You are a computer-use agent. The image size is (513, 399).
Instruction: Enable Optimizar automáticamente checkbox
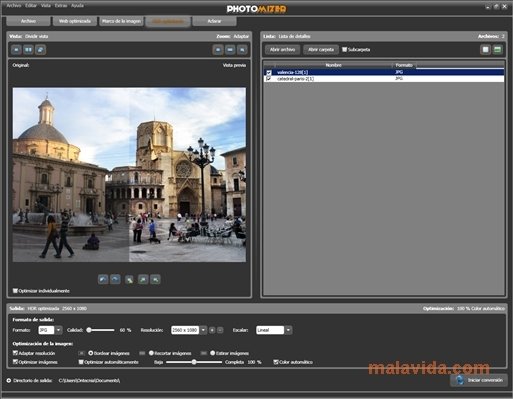81,362
